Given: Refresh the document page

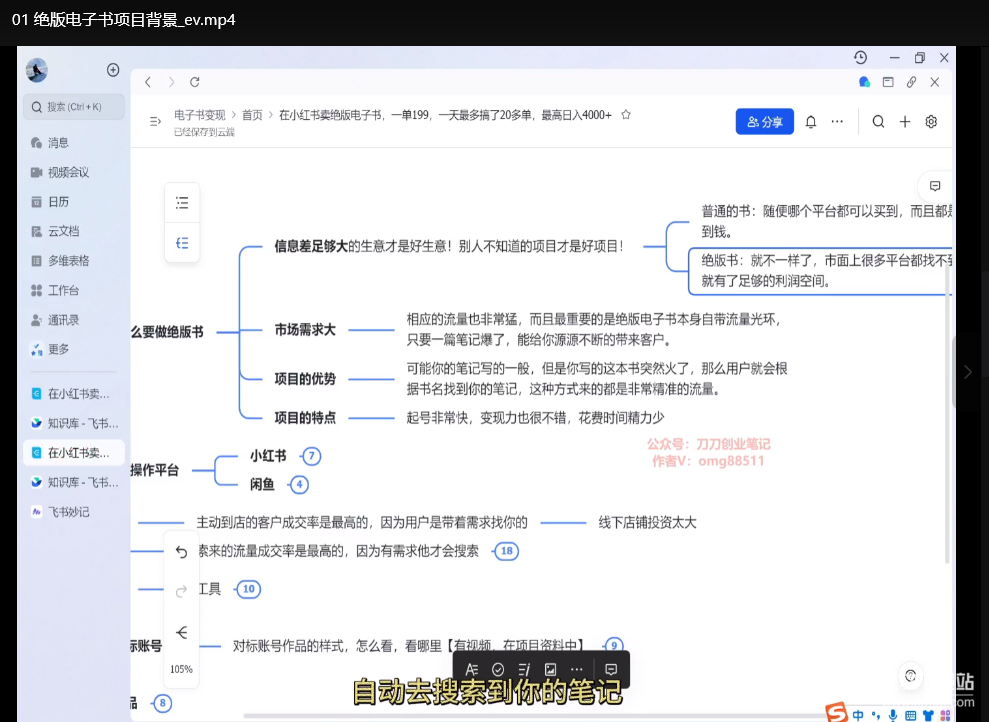Looking at the screenshot, I should pos(195,82).
